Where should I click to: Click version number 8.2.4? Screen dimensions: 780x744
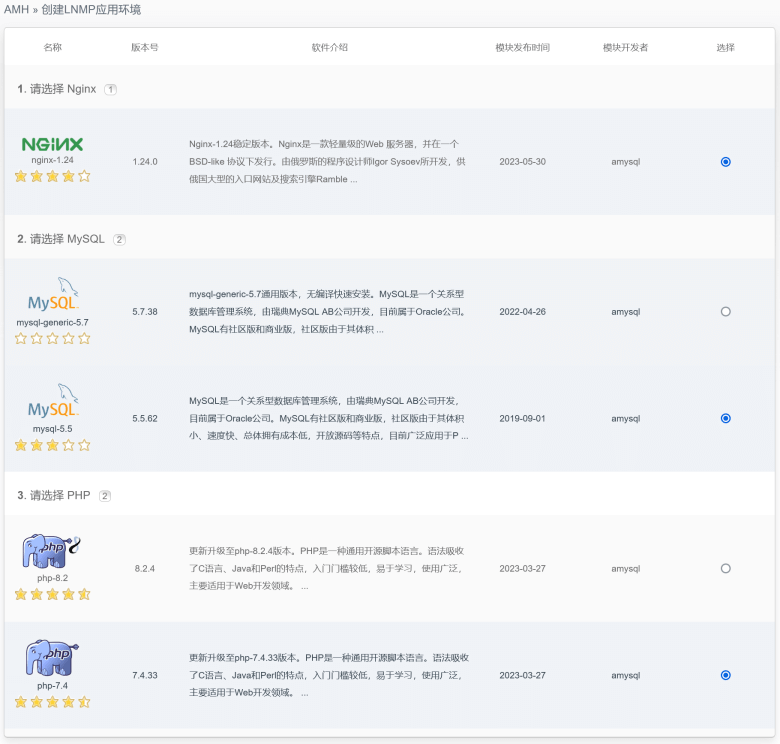[x=145, y=568]
